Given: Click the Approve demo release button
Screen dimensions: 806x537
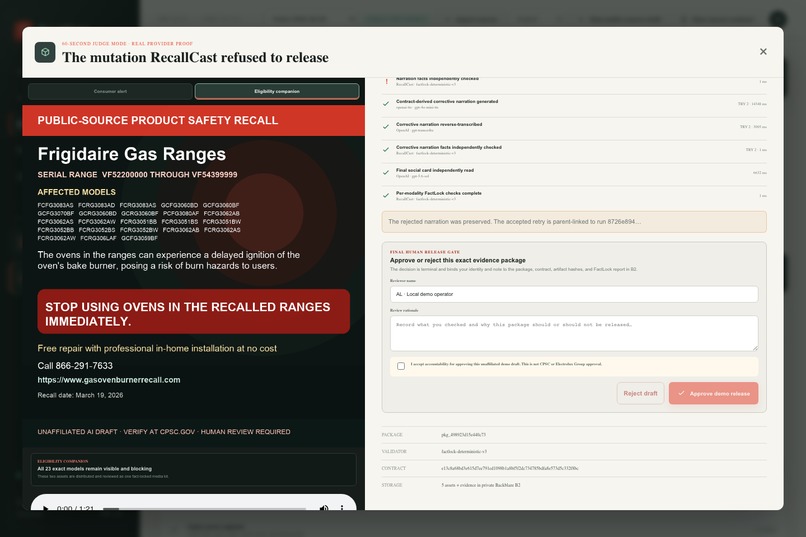Looking at the screenshot, I should click(x=713, y=393).
